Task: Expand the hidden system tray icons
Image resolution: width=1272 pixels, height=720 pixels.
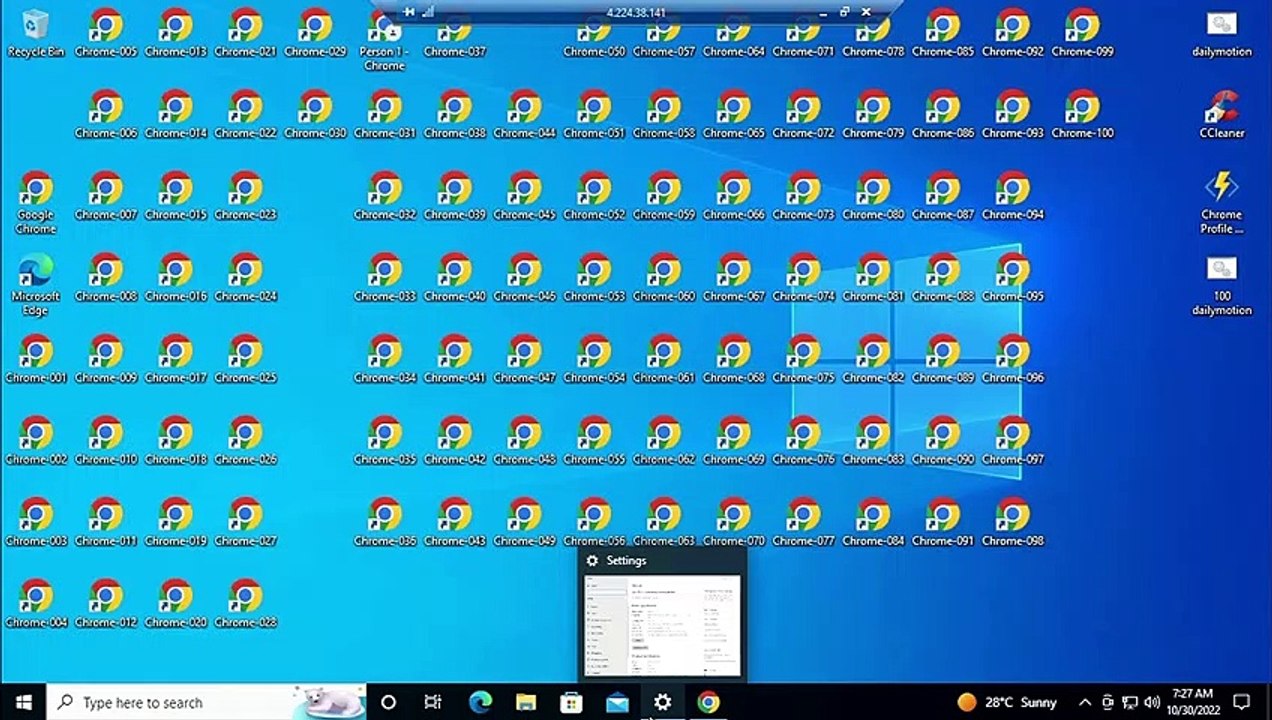Action: coord(1084,702)
